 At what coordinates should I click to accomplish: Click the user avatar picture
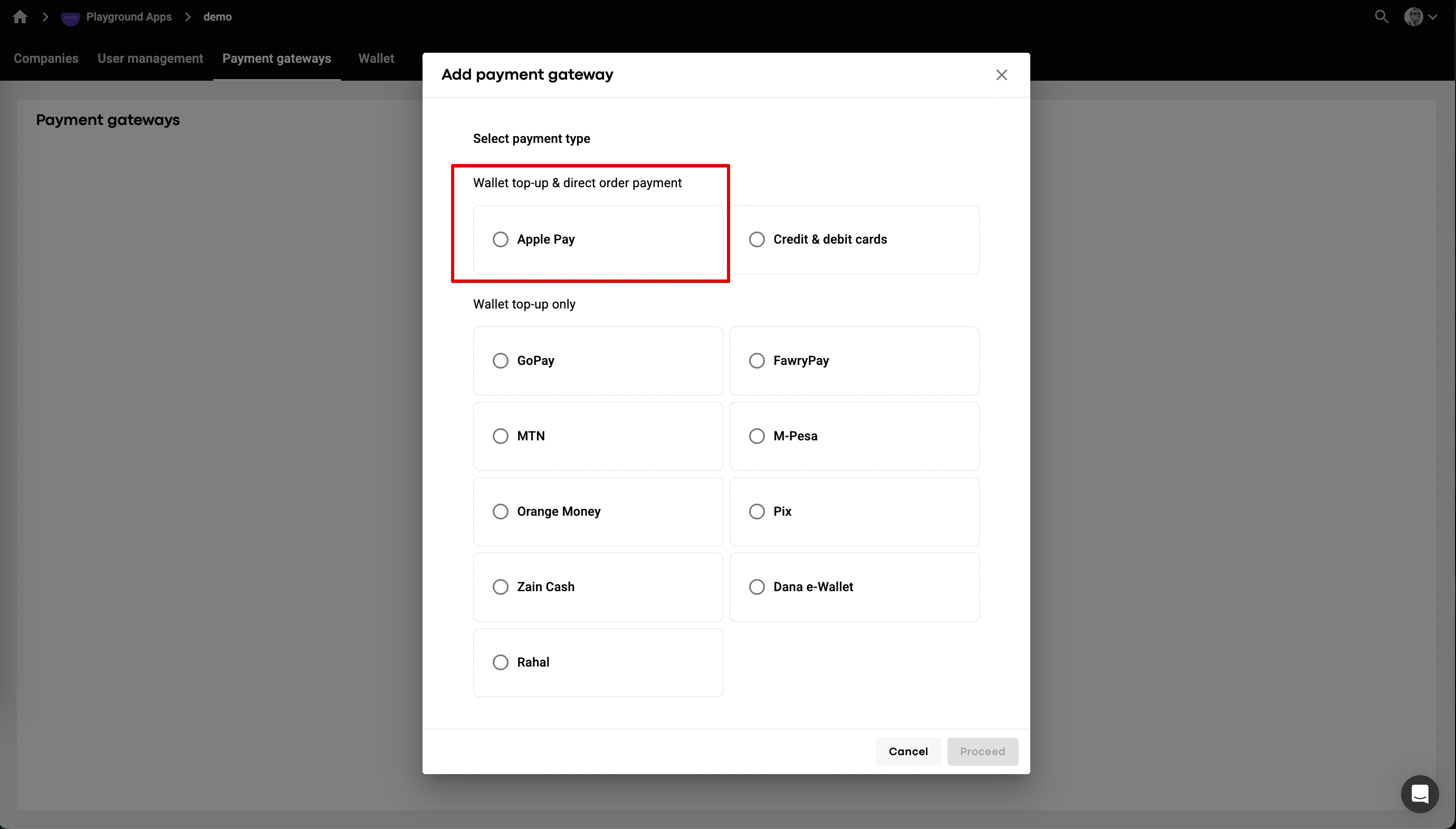(x=1413, y=17)
